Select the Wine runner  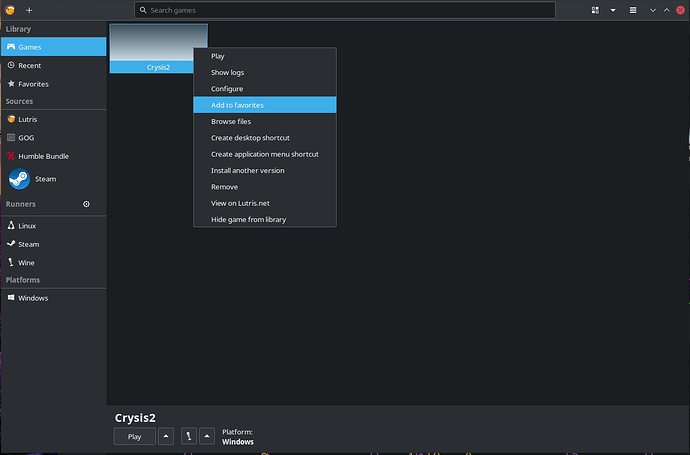coord(54,263)
